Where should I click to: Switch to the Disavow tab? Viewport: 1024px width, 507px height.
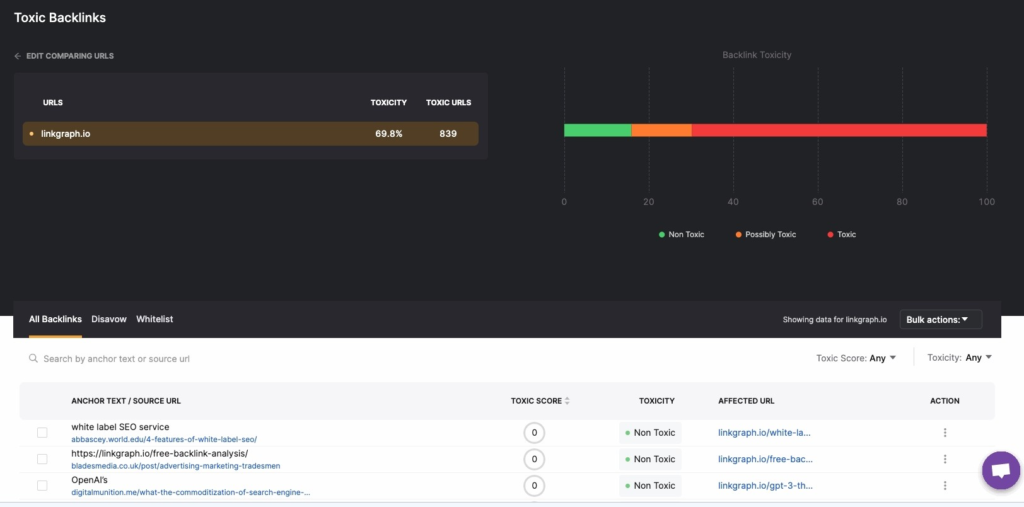click(x=109, y=319)
